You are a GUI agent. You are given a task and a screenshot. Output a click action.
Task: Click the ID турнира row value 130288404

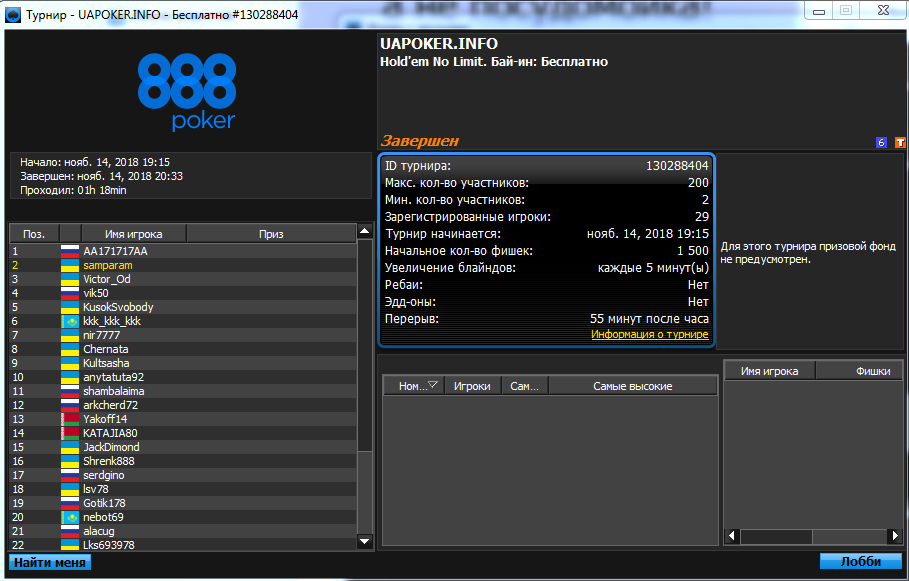tap(677, 166)
